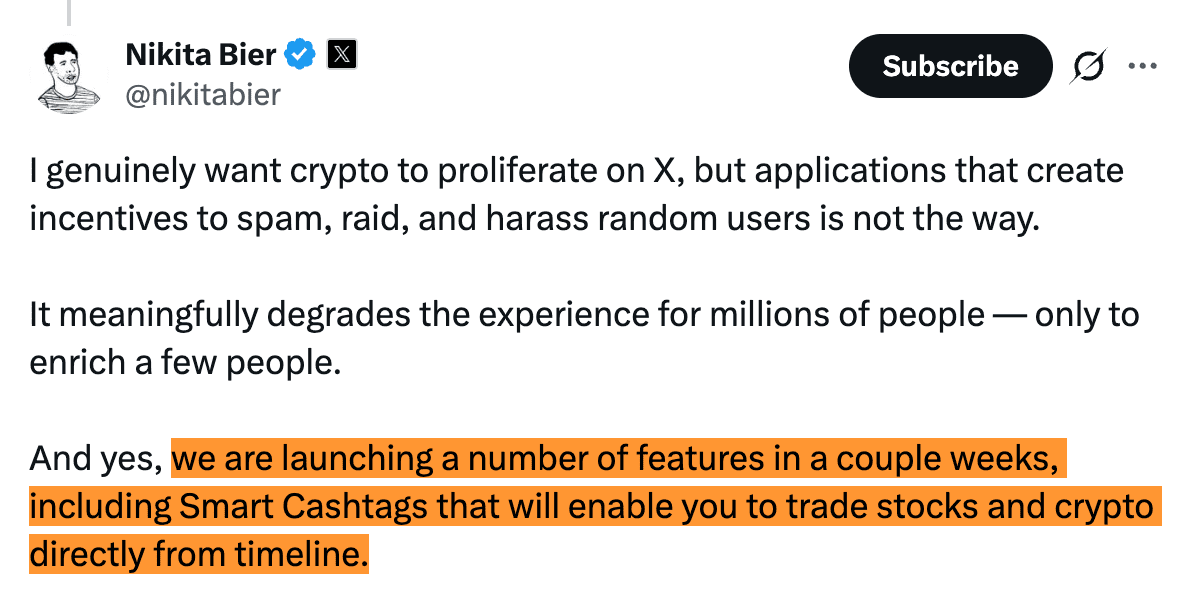
Task: Click the thread connector line above avatar
Action: (69, 12)
